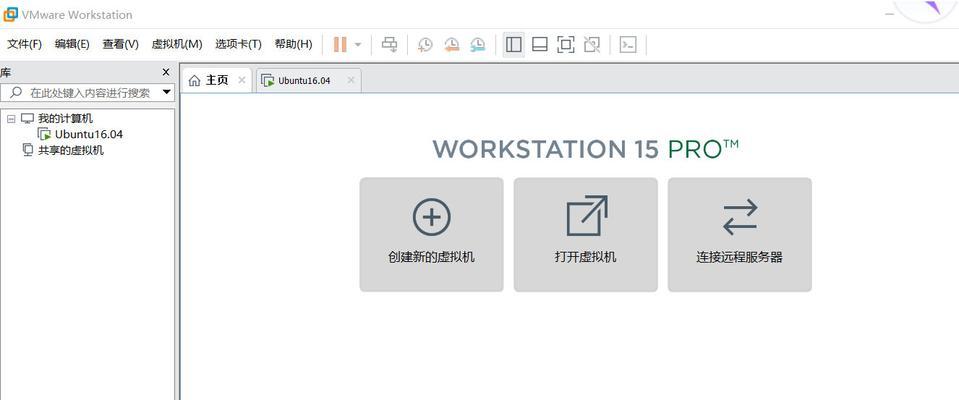The height and width of the screenshot is (400, 959).
Task: Enter full screen mode icon
Action: click(x=566, y=44)
